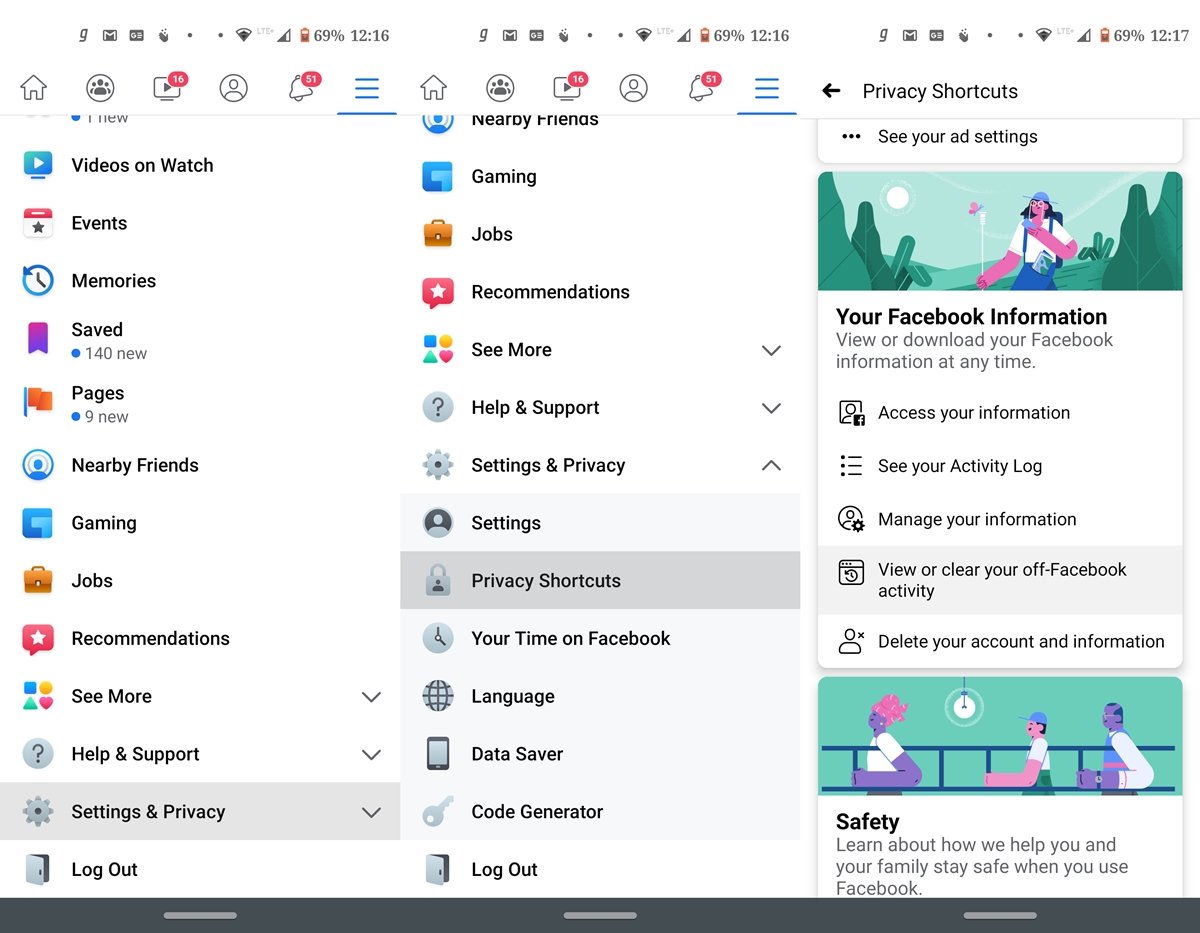This screenshot has width=1200, height=933.
Task: Open Settings under Settings & Privacy
Action: (600, 523)
